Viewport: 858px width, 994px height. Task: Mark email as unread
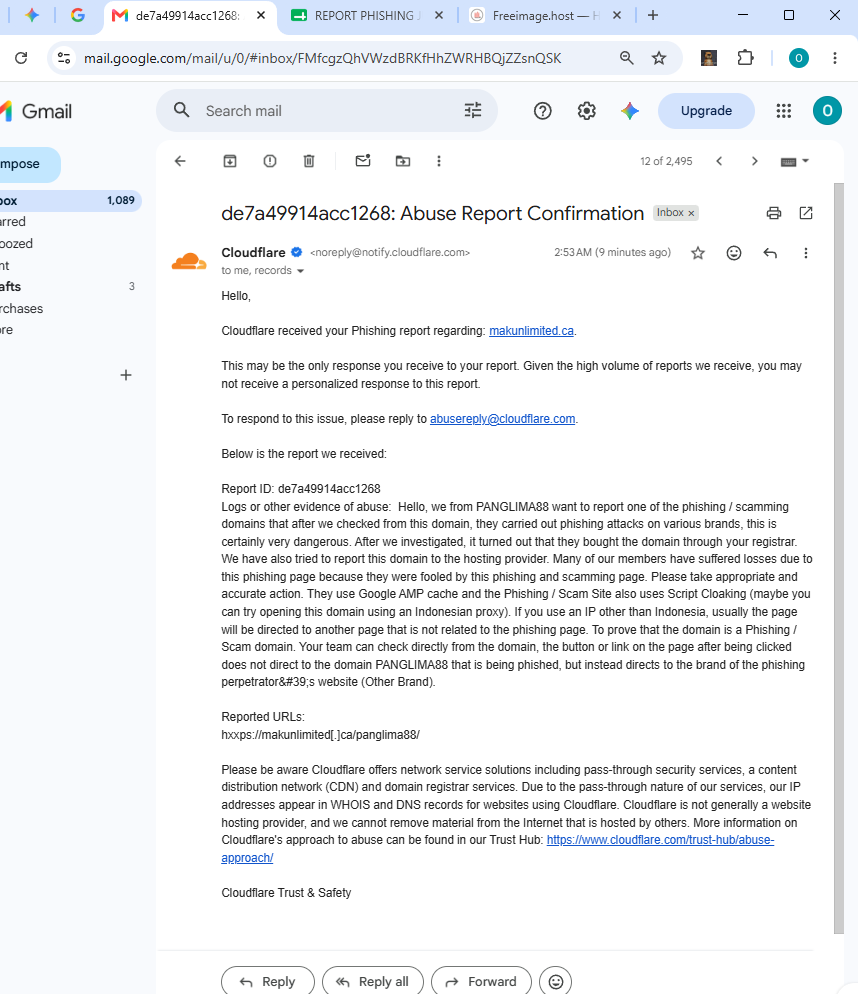(x=363, y=161)
